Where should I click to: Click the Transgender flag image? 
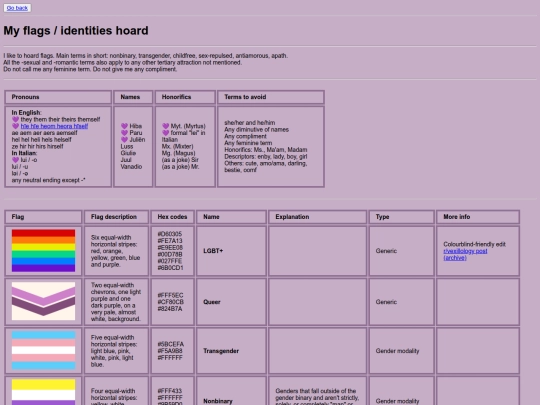(x=43, y=351)
